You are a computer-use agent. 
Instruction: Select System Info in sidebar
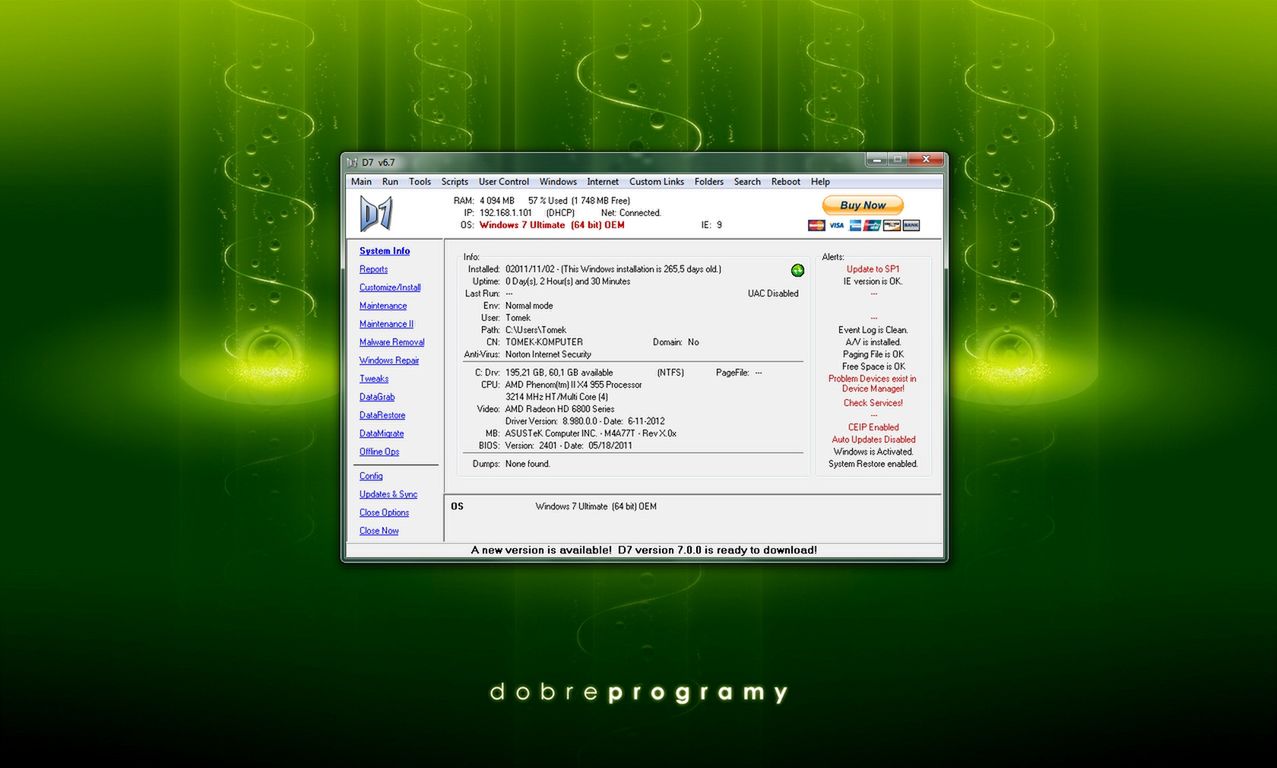pos(385,251)
